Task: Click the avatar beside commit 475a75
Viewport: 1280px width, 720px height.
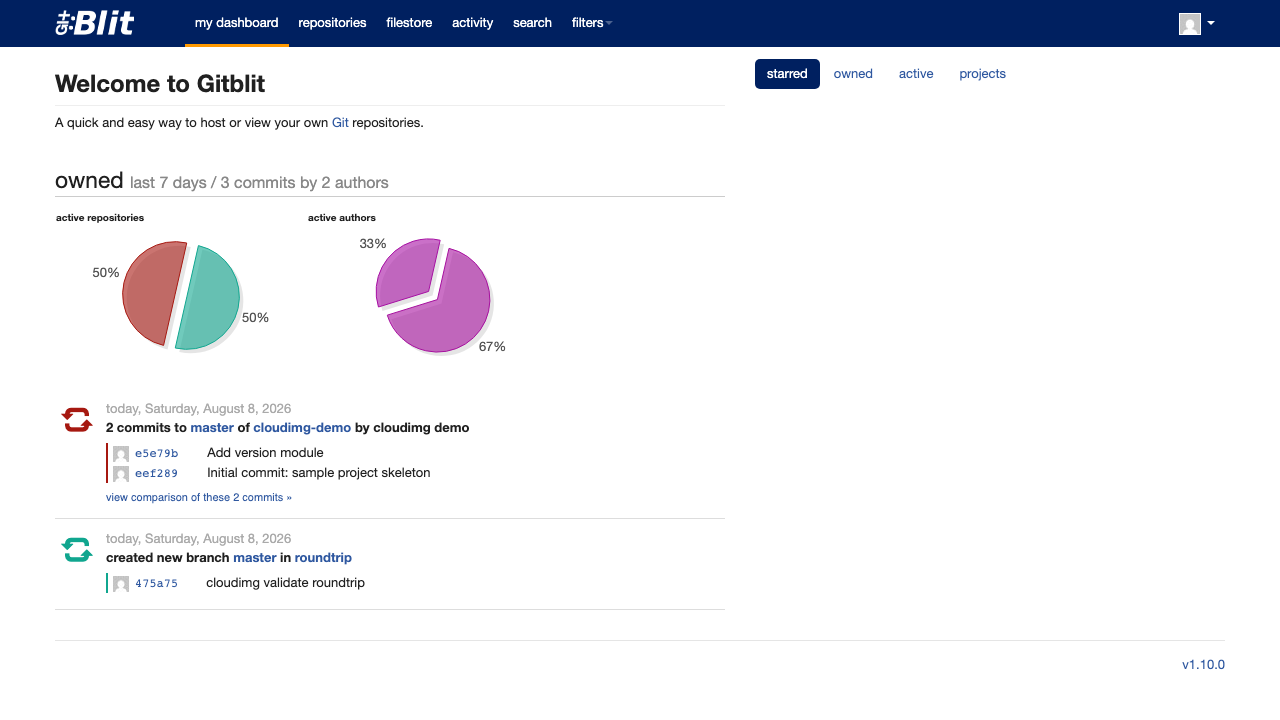Action: pos(121,584)
